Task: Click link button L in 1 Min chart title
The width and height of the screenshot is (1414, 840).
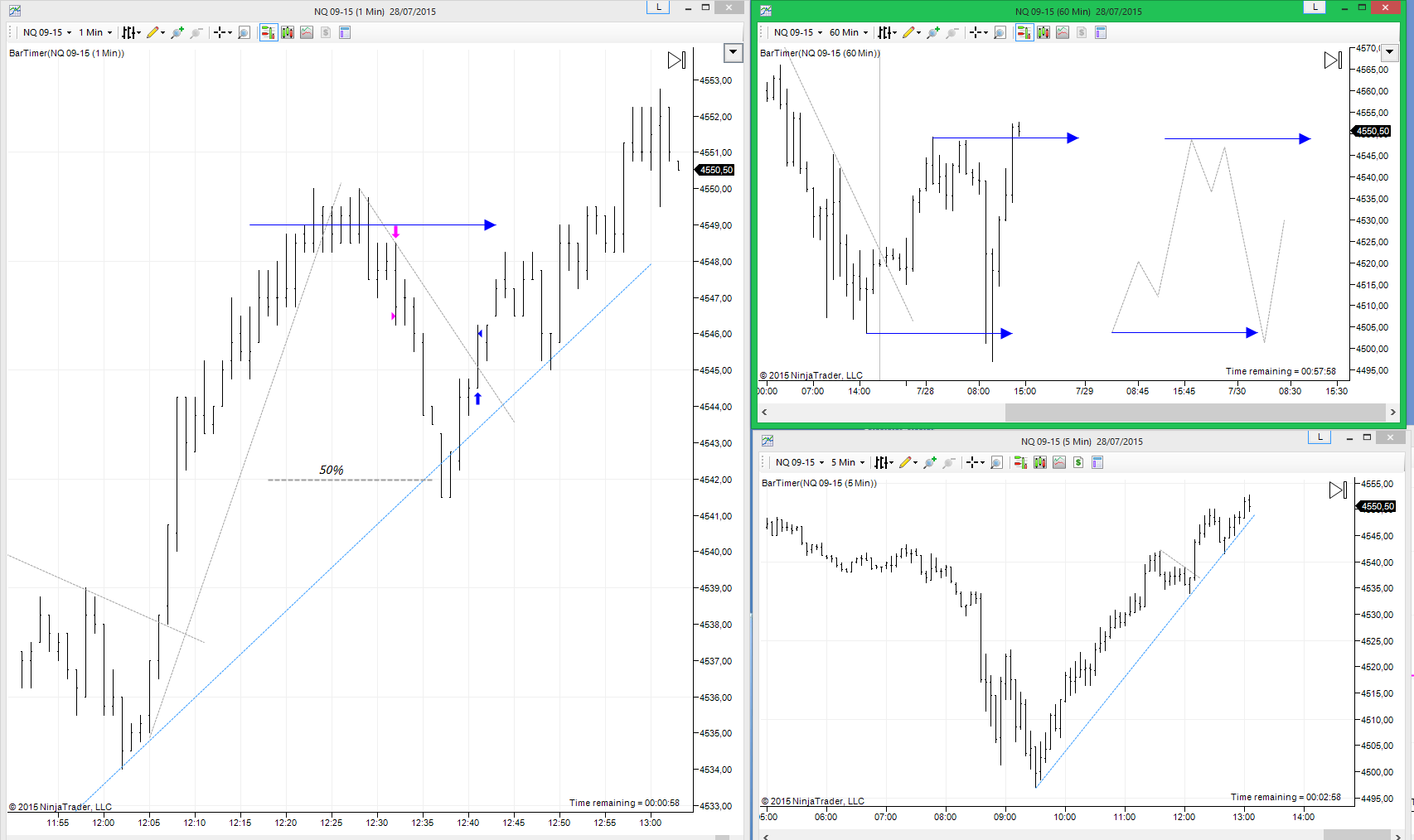Action: tap(658, 7)
